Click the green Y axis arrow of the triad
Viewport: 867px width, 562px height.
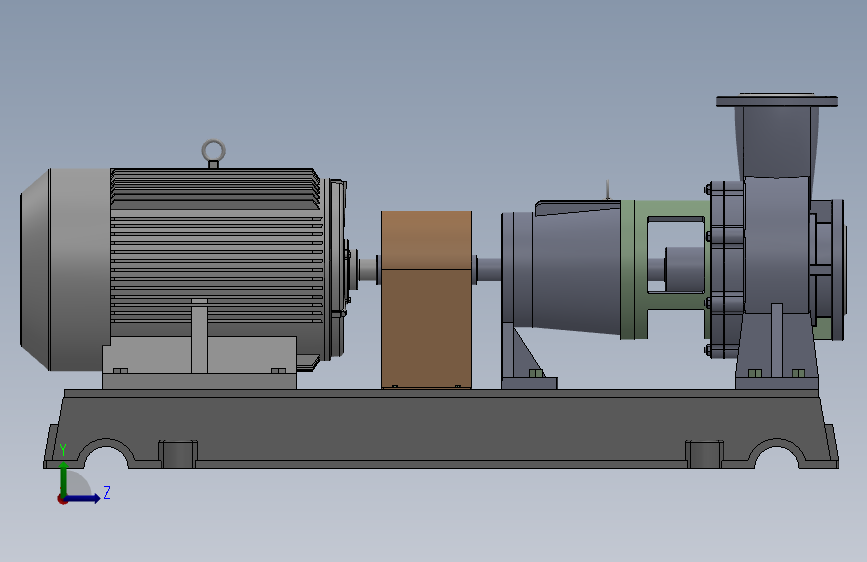pyautogui.click(x=64, y=478)
